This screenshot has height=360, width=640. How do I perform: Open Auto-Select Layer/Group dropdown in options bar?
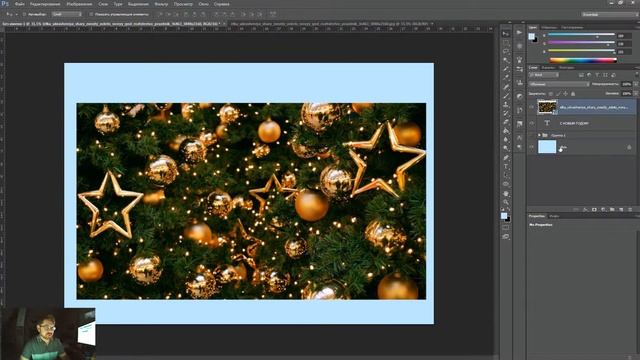67,14
